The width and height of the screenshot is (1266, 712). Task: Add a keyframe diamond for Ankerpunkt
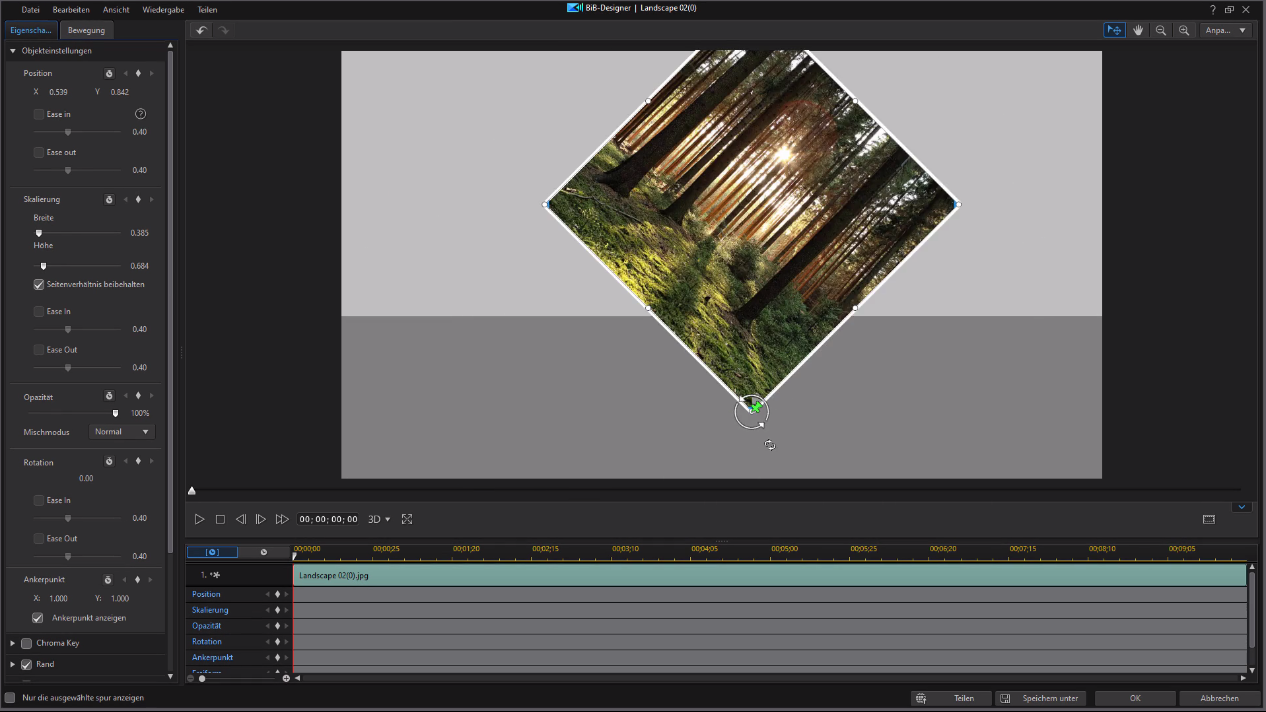(x=138, y=579)
